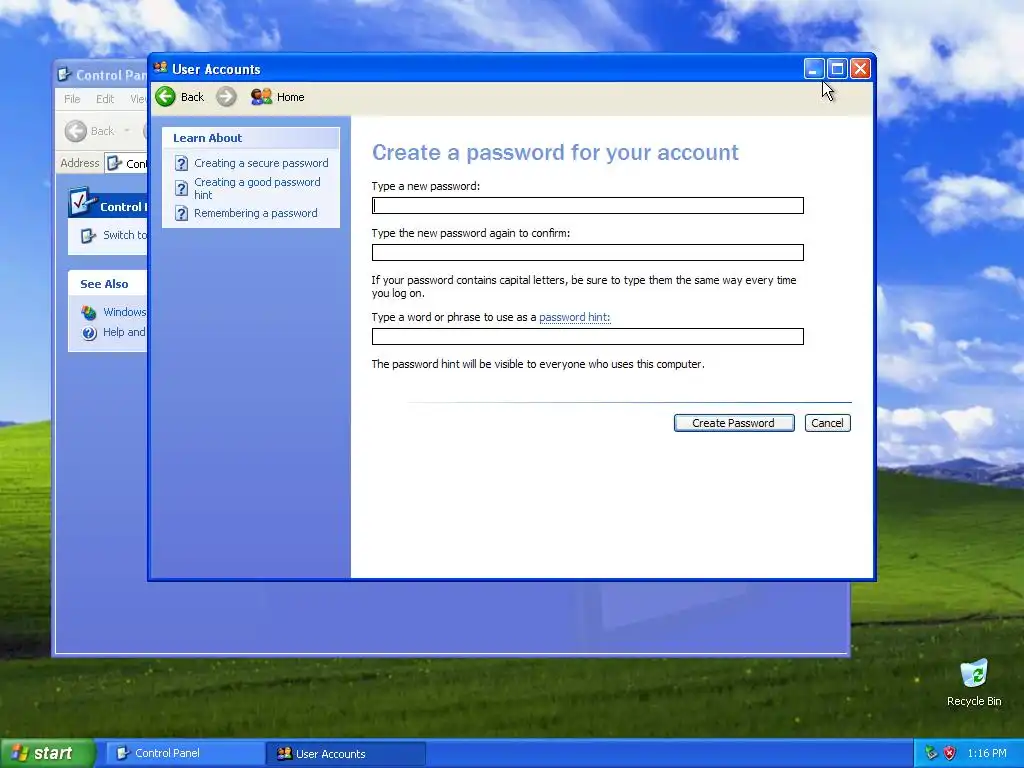Image resolution: width=1024 pixels, height=768 pixels.
Task: Click the help icon beside Remembering a password
Action: click(x=182, y=214)
